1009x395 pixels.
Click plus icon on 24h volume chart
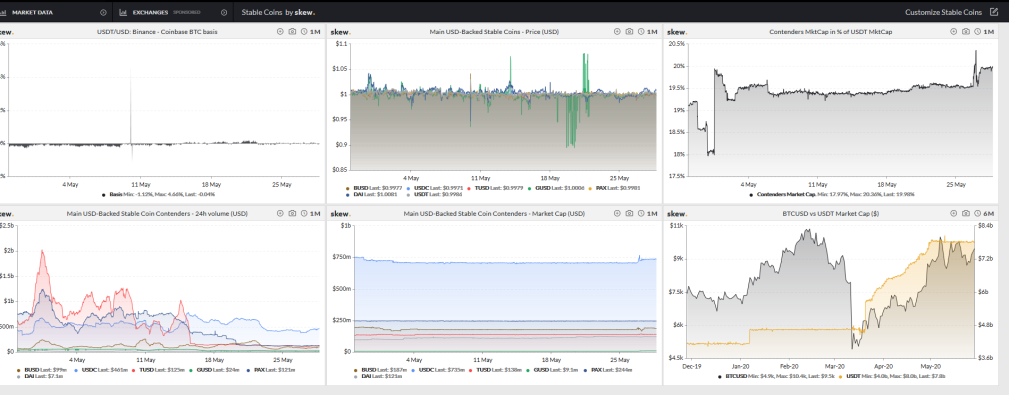click(280, 214)
